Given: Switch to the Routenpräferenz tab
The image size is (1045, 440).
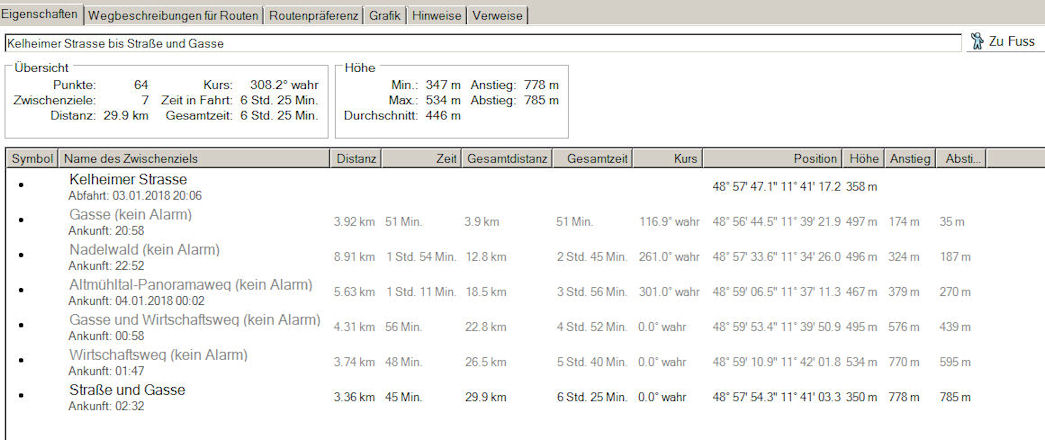Looking at the screenshot, I should point(314,15).
